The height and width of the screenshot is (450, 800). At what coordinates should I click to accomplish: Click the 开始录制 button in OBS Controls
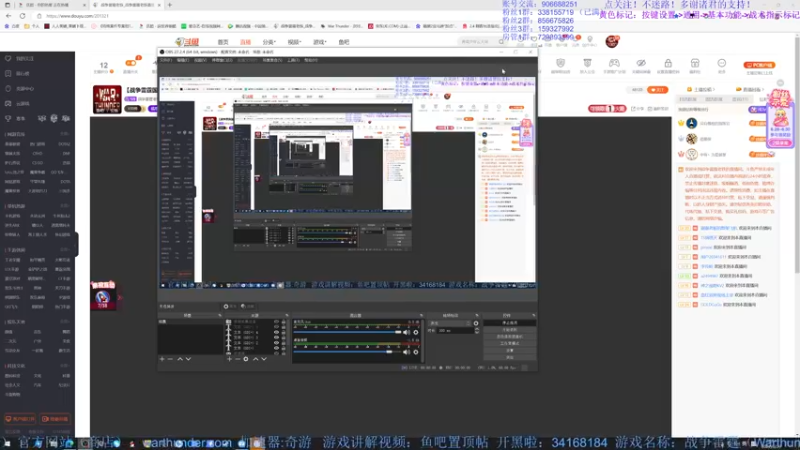click(x=510, y=330)
